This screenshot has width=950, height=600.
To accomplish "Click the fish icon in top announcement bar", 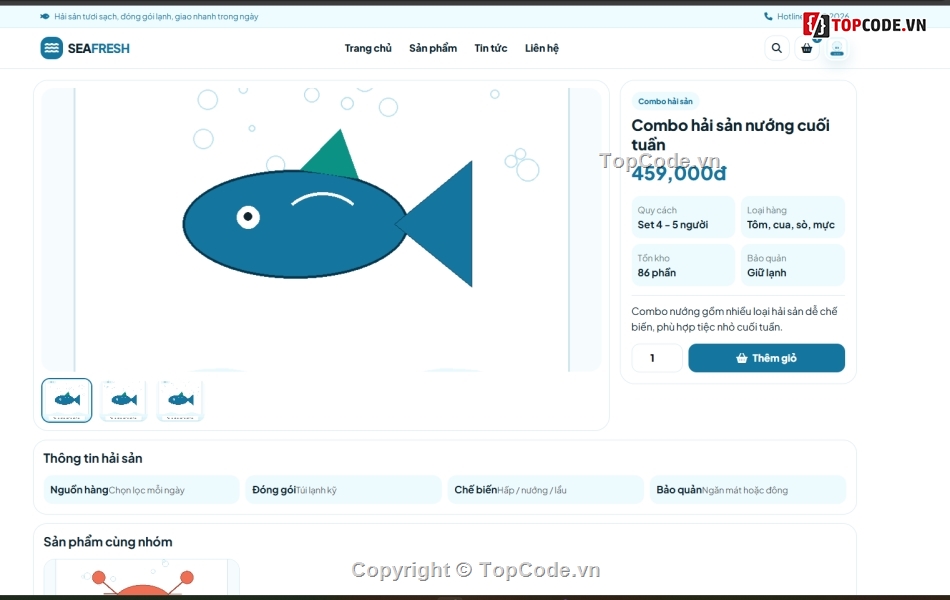I will pyautogui.click(x=44, y=16).
